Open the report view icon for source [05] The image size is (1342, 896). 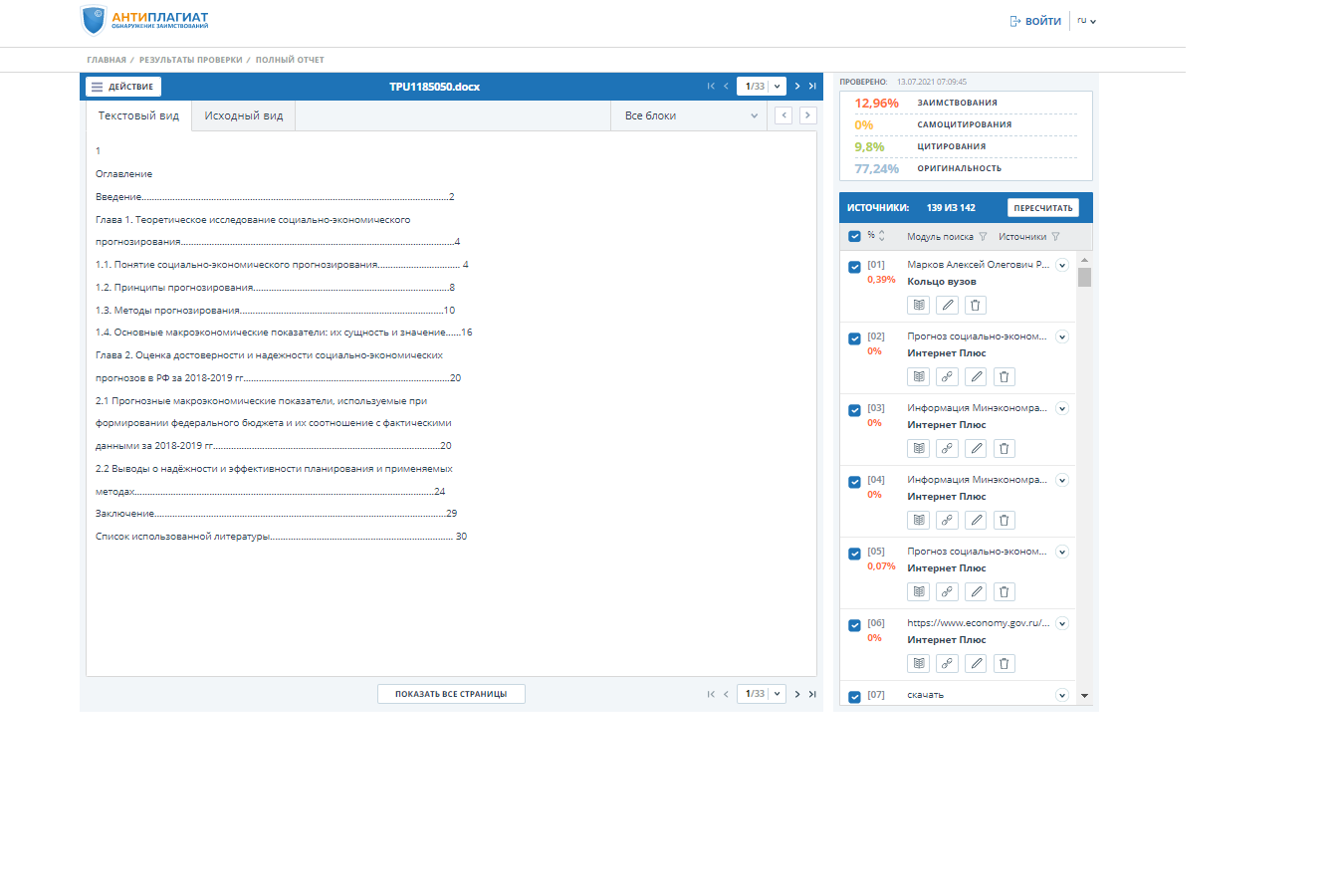click(x=919, y=591)
